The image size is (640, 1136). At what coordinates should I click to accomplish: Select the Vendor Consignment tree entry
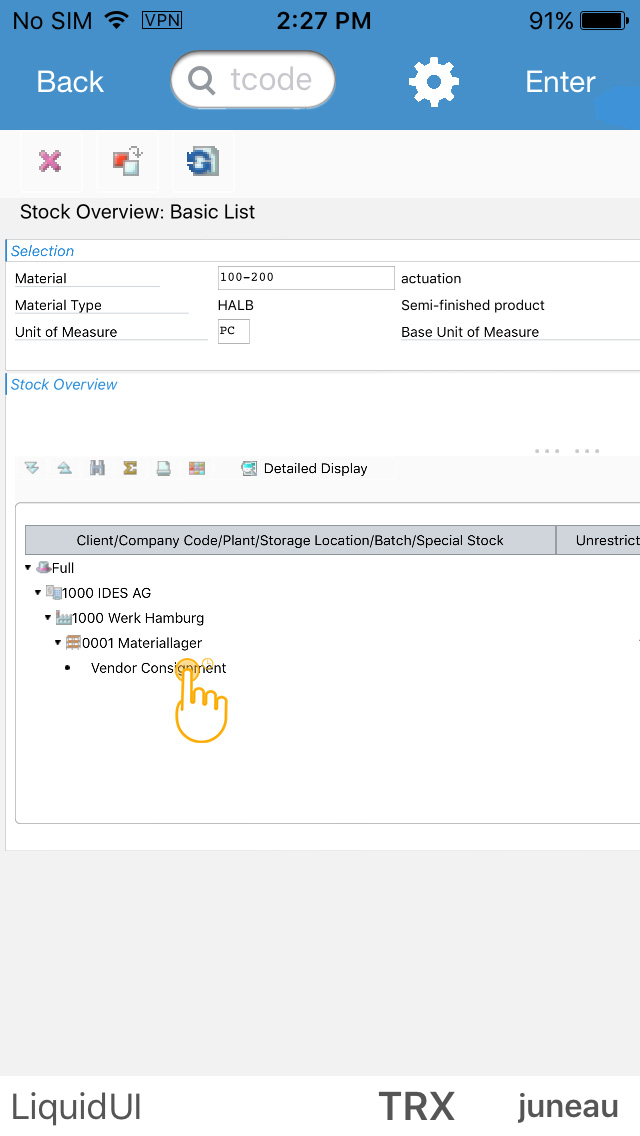[158, 668]
